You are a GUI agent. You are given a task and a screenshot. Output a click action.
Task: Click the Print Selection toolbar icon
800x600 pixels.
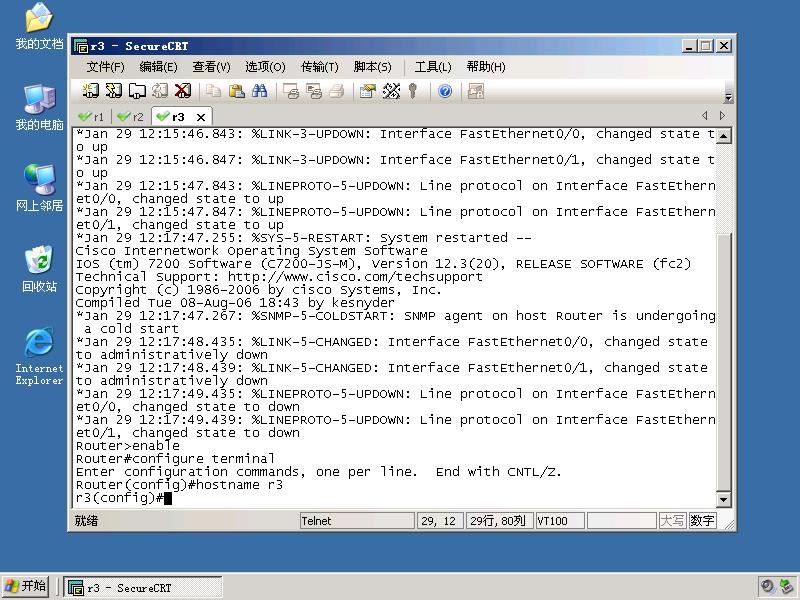(314, 91)
